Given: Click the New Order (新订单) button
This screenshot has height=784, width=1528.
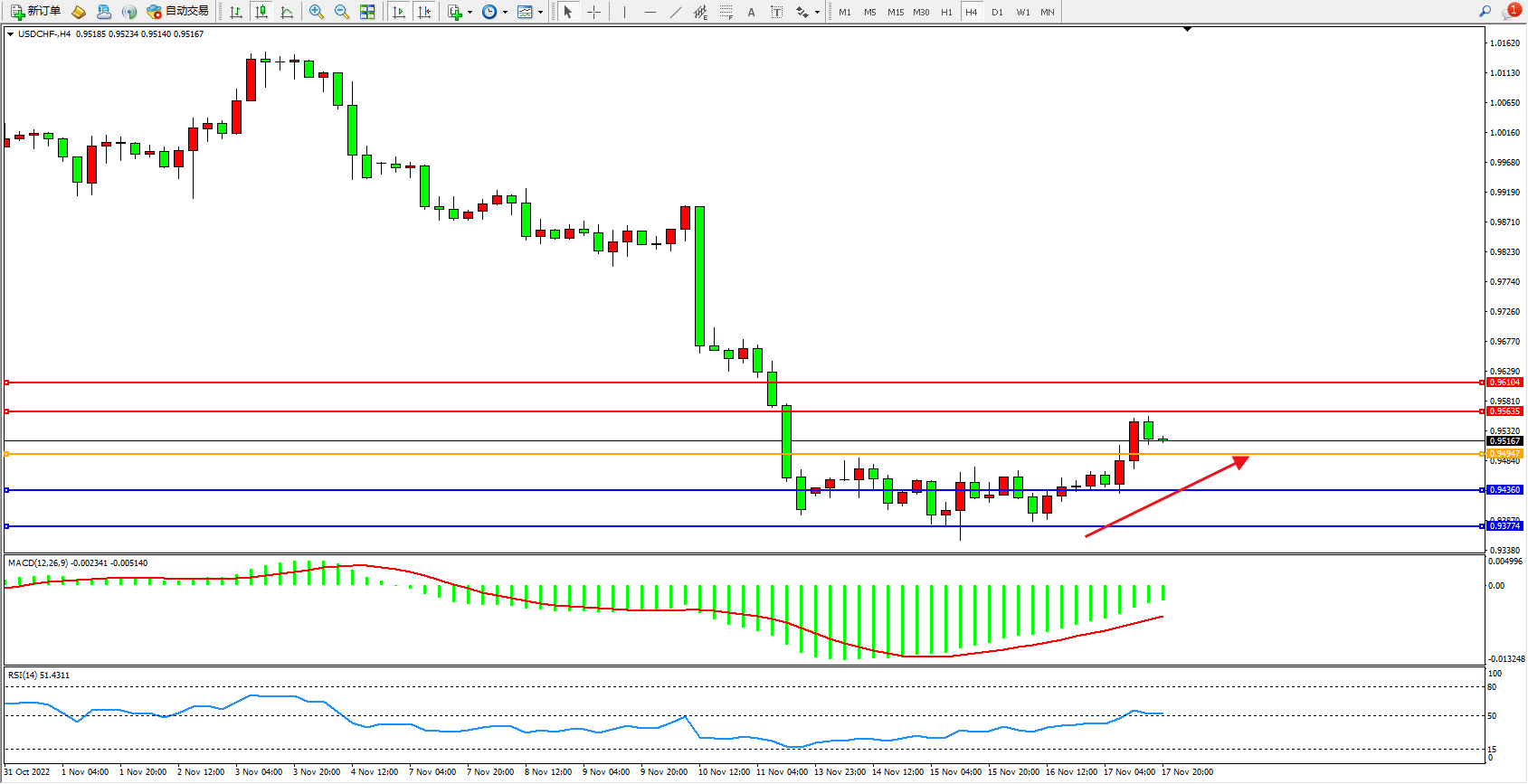Looking at the screenshot, I should point(36,12).
